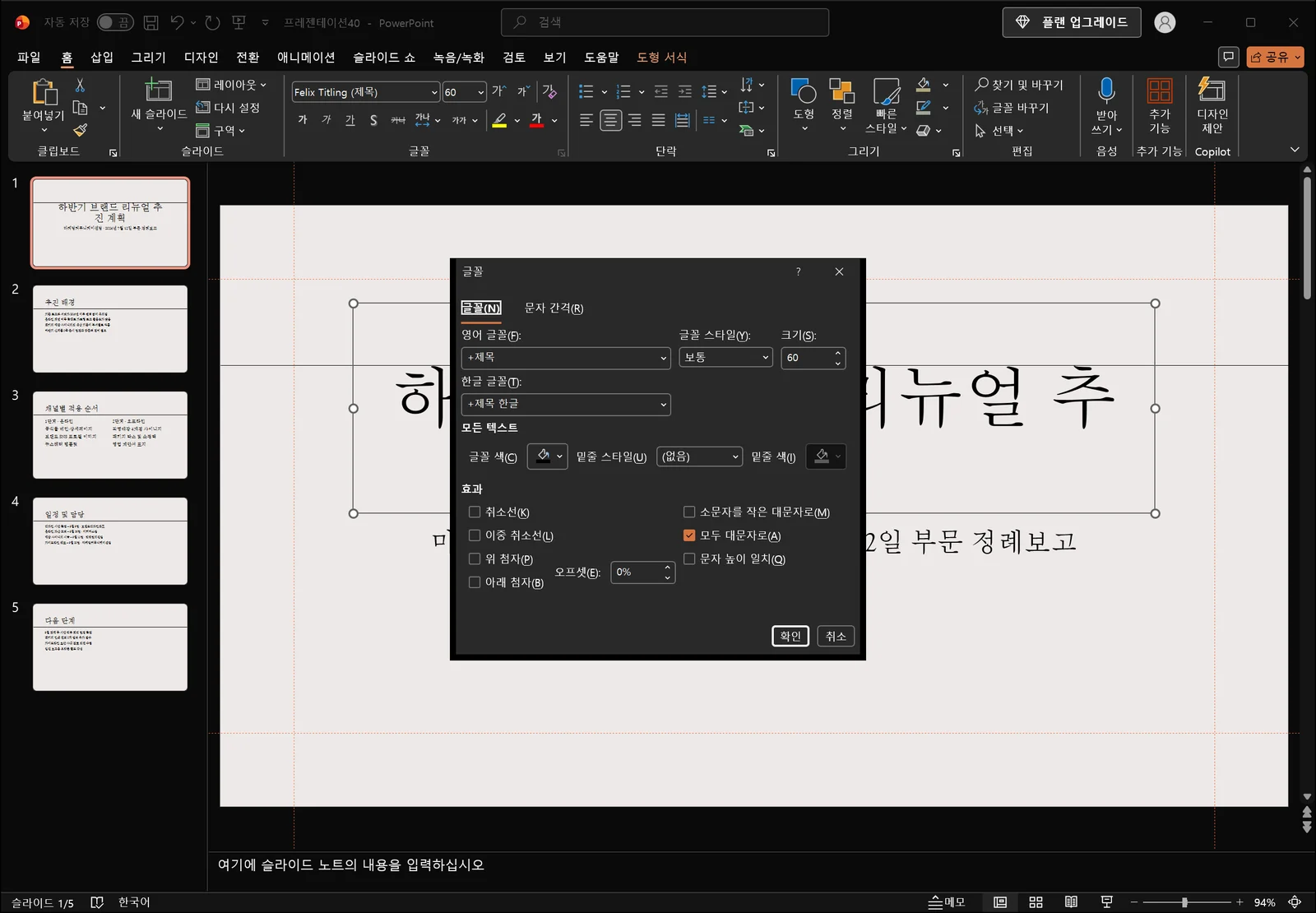Image resolution: width=1316 pixels, height=913 pixels.
Task: Enable the Strikethrough (취소선) checkbox
Action: pos(475,512)
